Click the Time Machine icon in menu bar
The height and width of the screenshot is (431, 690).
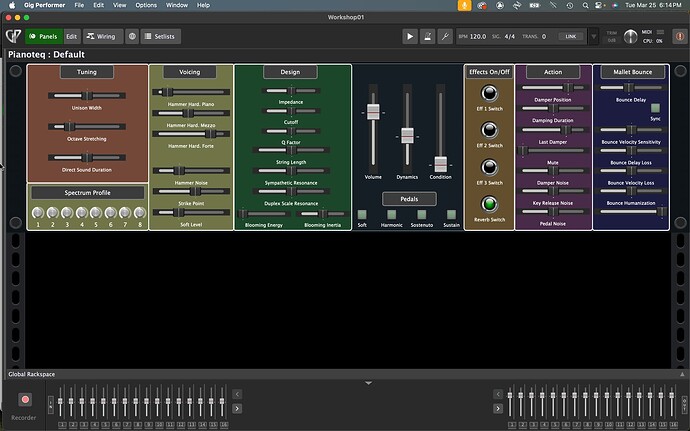pos(570,5)
